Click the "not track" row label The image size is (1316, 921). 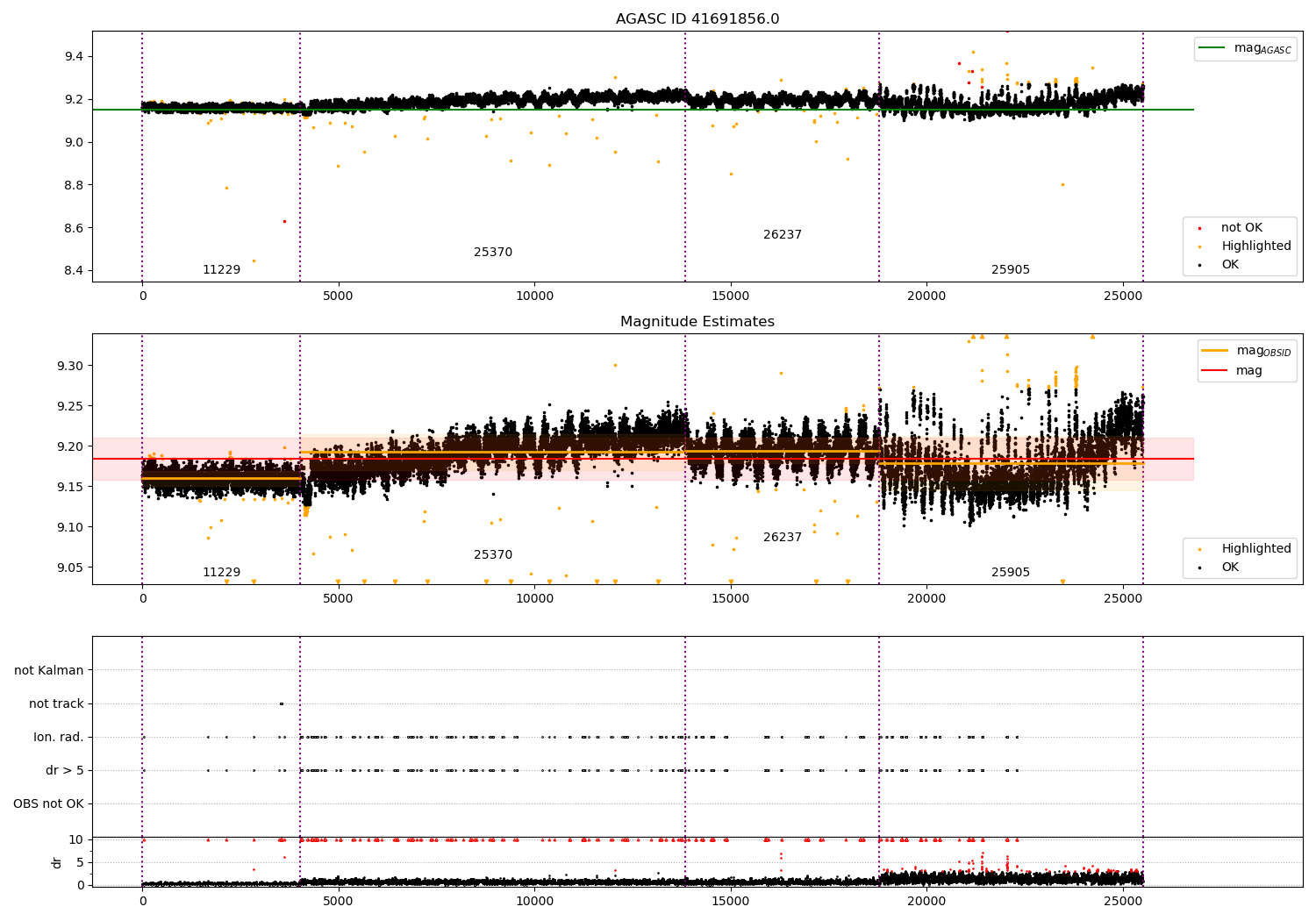[56, 703]
